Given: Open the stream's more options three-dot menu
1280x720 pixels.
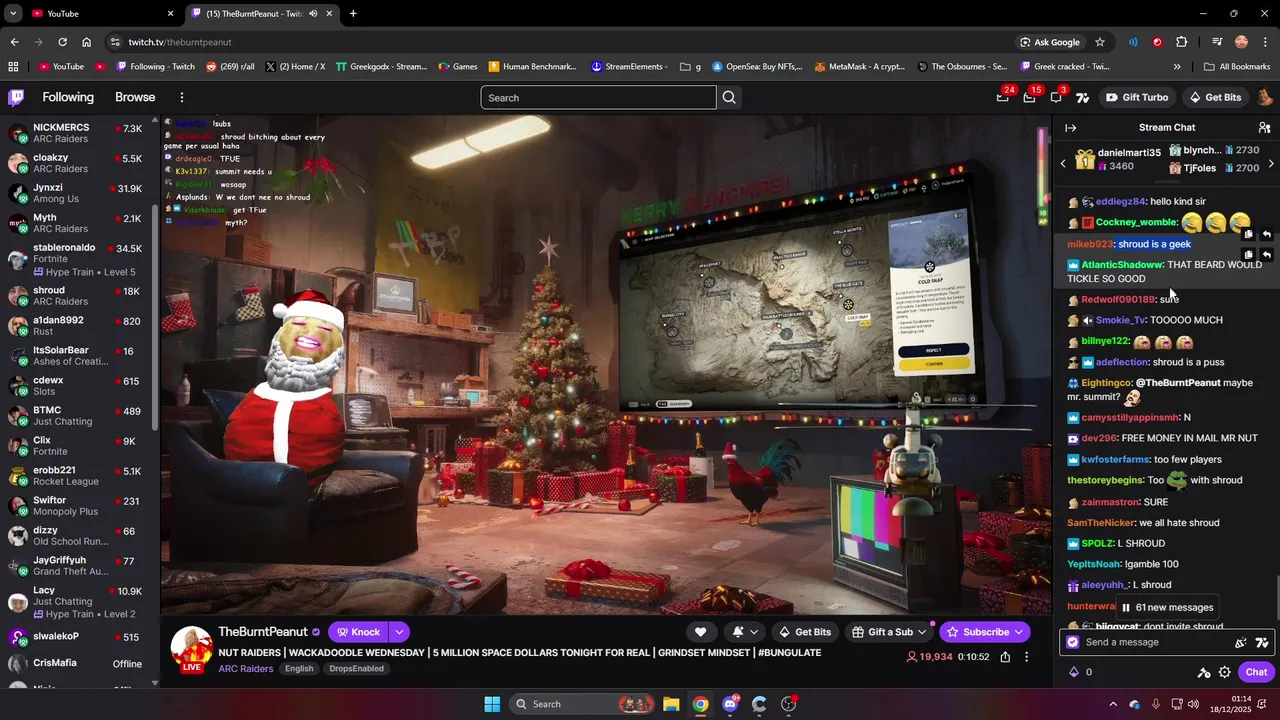Looking at the screenshot, I should [1026, 657].
